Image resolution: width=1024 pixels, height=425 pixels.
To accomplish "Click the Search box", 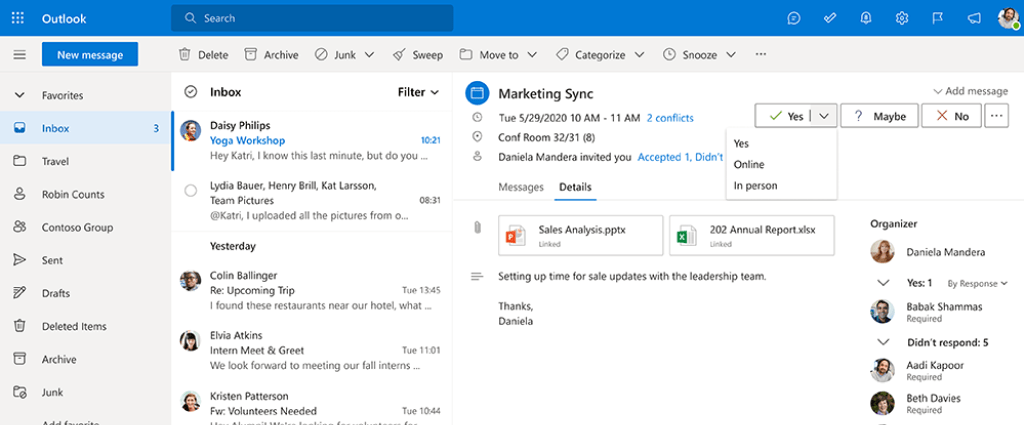I will click(312, 18).
